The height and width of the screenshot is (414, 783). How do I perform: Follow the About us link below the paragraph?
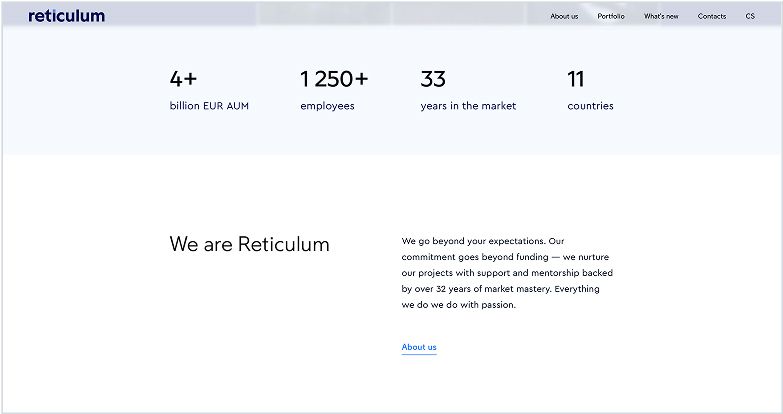pyautogui.click(x=419, y=347)
